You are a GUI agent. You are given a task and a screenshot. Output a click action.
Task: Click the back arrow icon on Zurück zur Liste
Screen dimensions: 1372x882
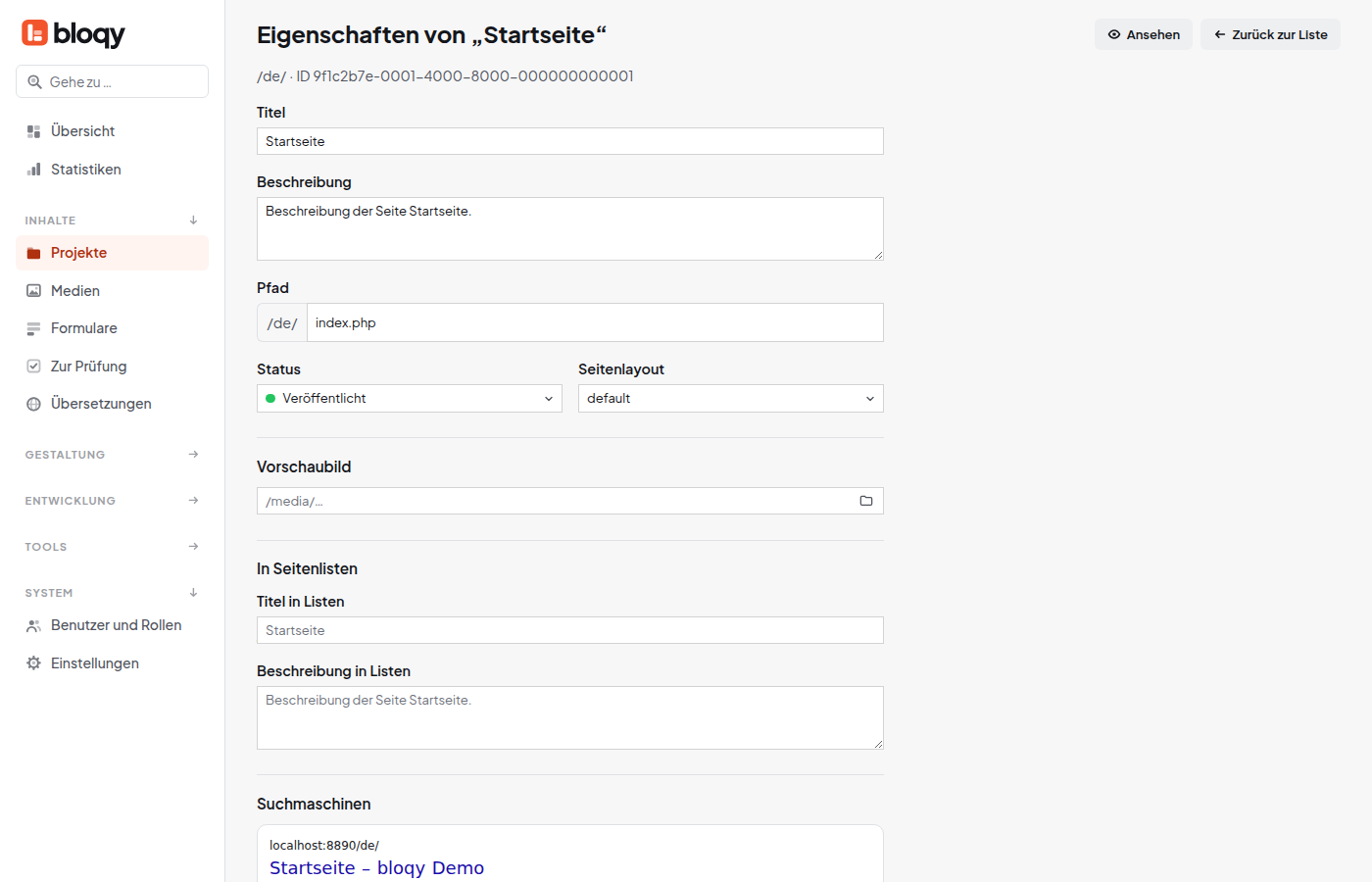(x=1220, y=34)
